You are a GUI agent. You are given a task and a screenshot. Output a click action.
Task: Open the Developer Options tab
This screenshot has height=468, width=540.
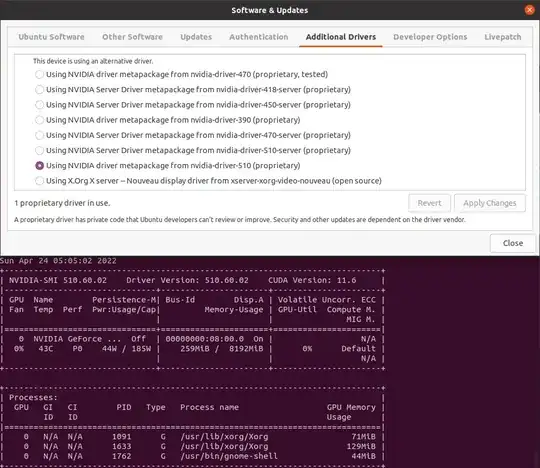click(430, 37)
